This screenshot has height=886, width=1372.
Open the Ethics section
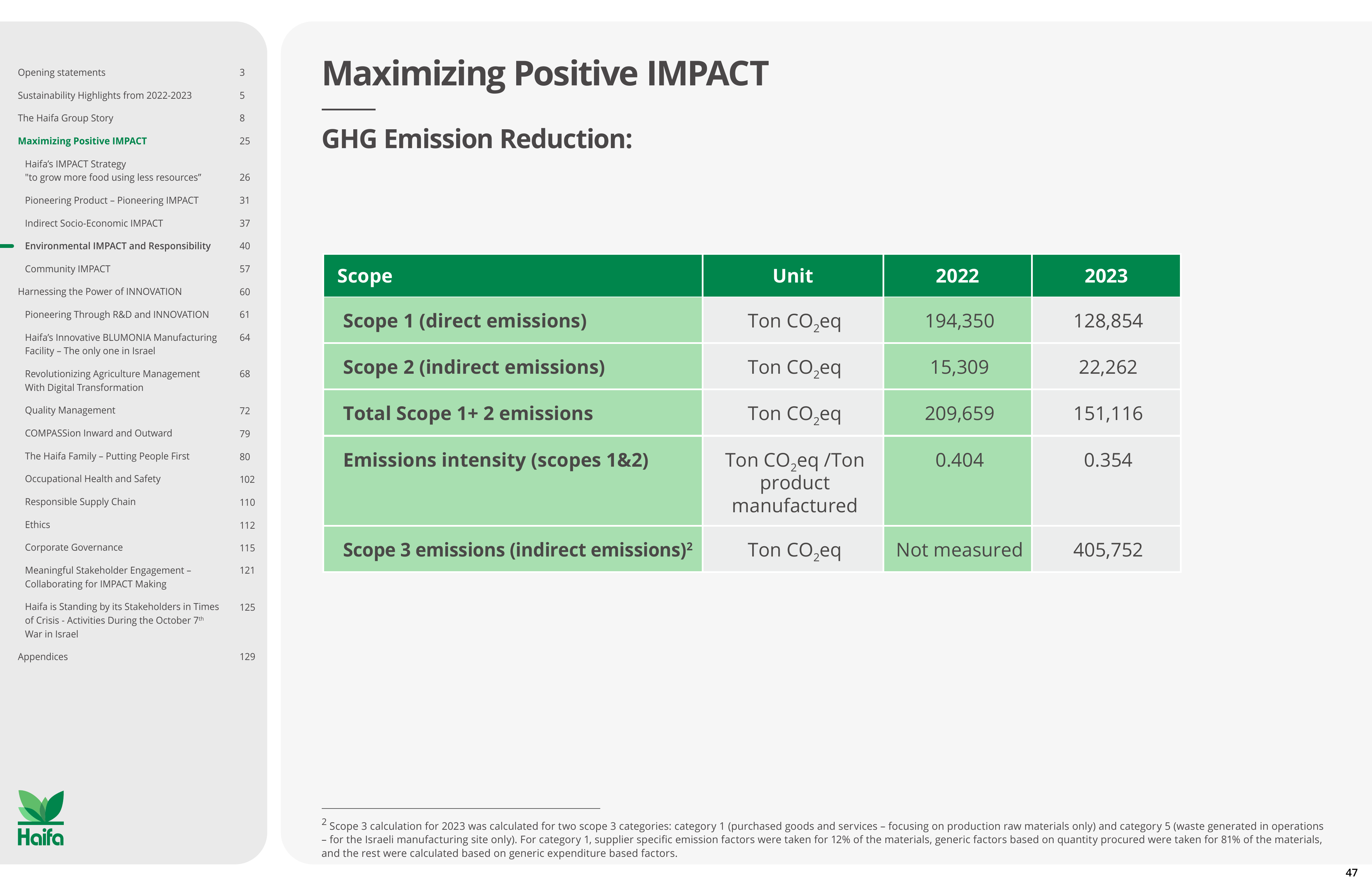[x=37, y=525]
